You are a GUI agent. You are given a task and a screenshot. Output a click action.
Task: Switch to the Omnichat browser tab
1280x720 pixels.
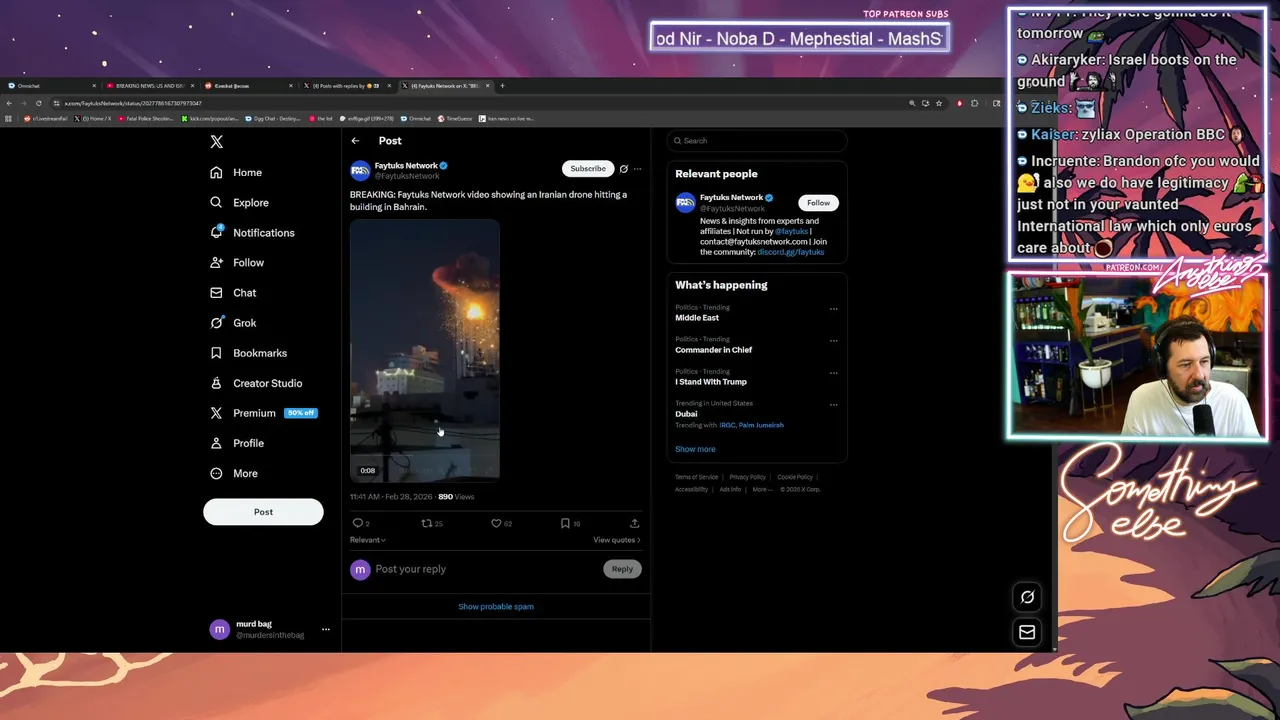point(50,86)
